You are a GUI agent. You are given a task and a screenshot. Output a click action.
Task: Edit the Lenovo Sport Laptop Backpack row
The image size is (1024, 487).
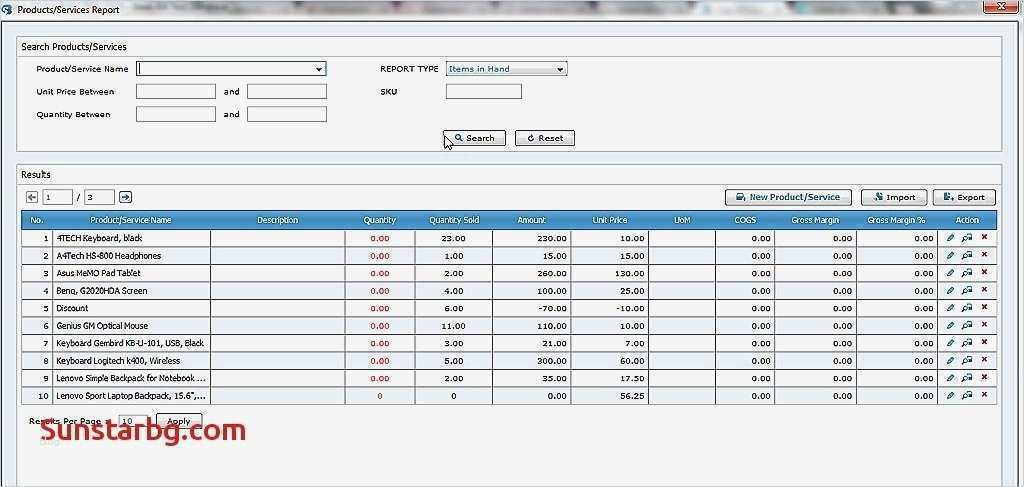click(x=950, y=396)
